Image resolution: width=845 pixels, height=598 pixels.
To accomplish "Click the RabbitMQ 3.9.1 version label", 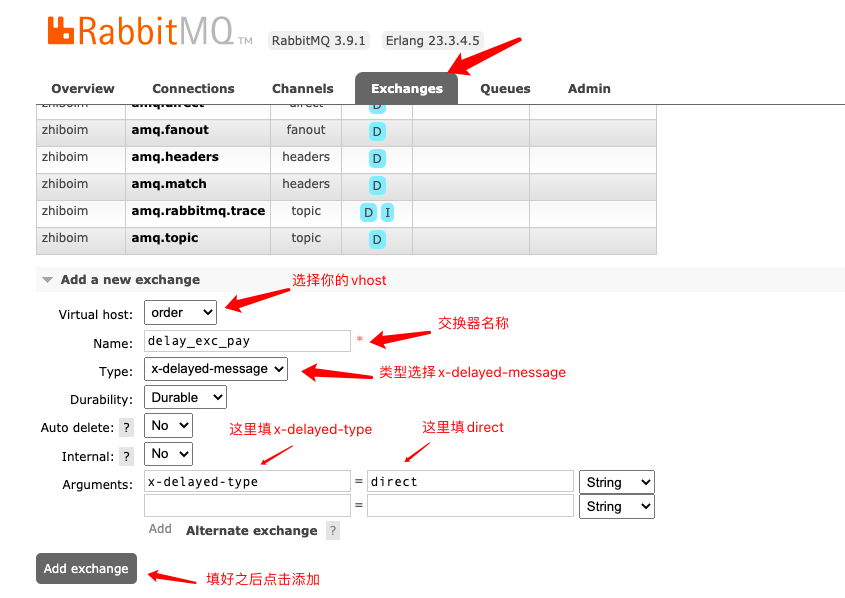I will pyautogui.click(x=318, y=40).
